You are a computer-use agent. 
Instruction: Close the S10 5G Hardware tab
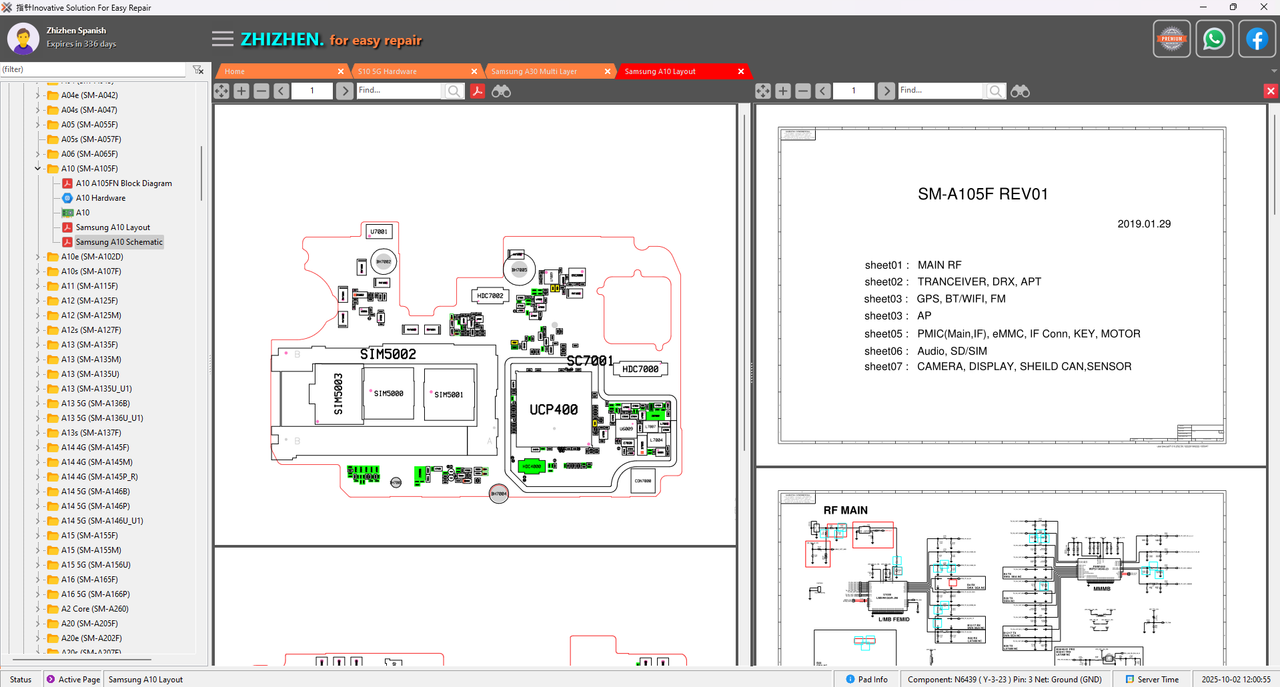click(474, 71)
